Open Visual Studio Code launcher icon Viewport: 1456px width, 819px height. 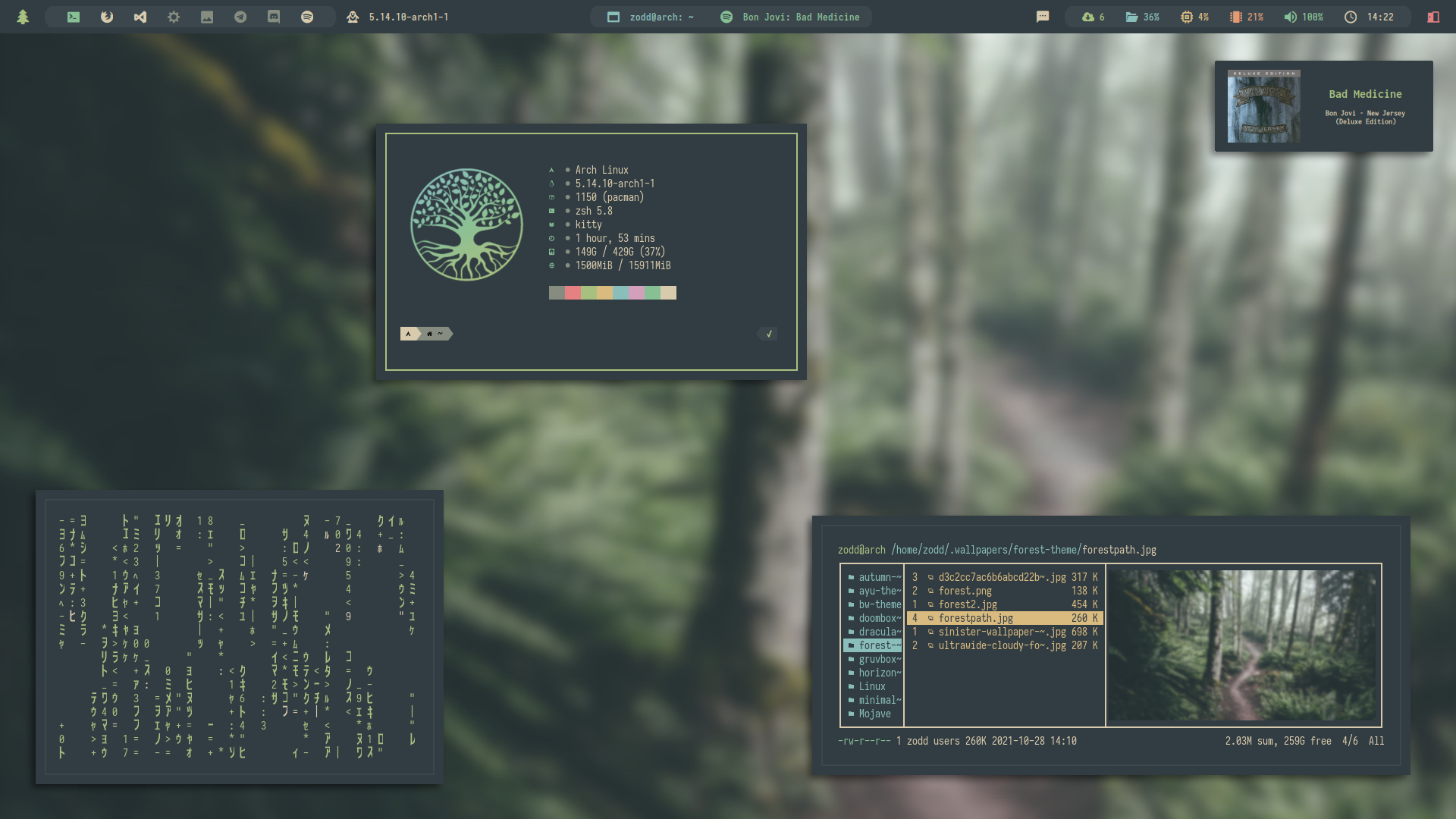point(140,17)
